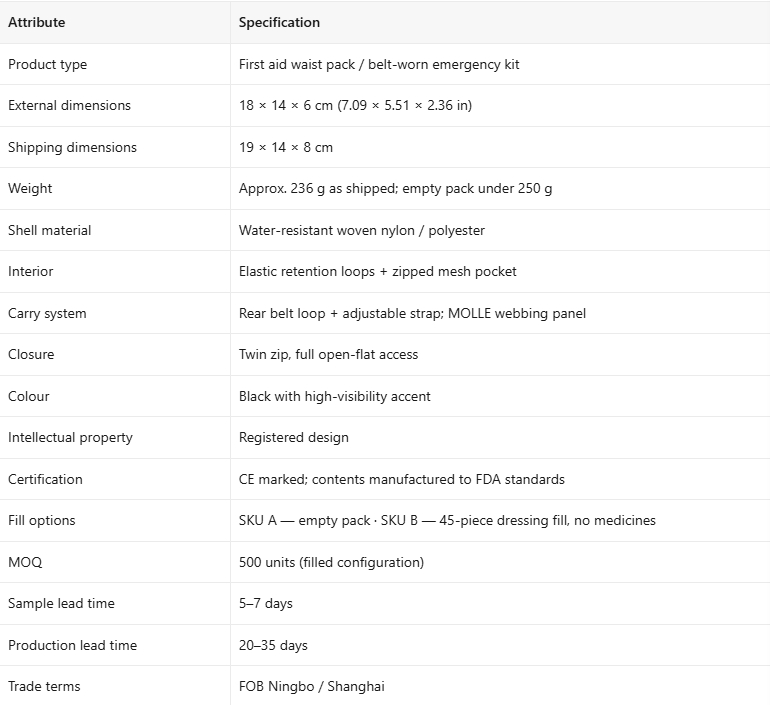Click the CE marked certification text

pyautogui.click(x=402, y=479)
